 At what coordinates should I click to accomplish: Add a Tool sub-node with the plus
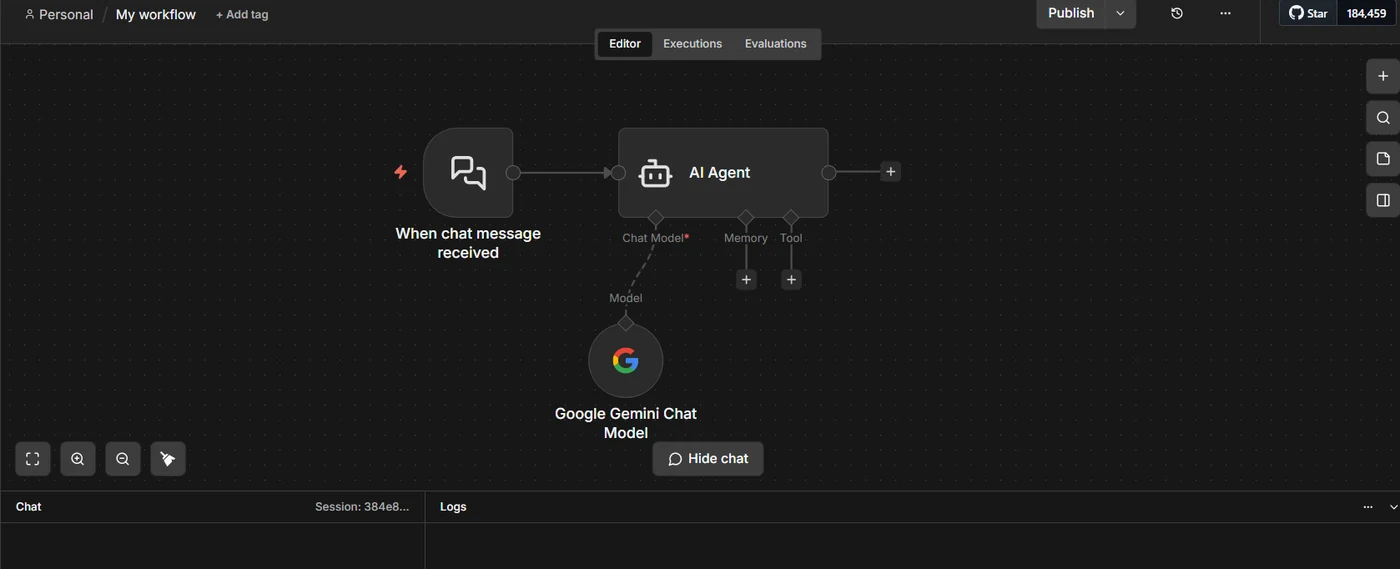point(791,280)
